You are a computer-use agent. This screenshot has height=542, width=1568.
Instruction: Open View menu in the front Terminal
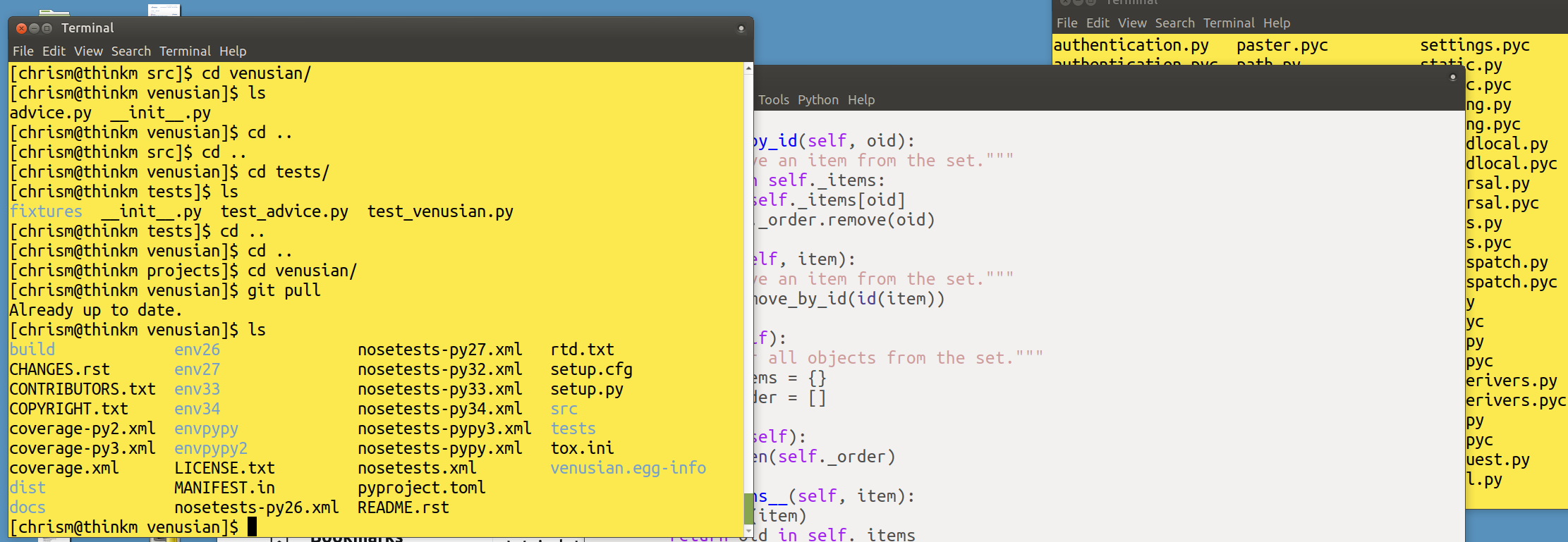[88, 51]
